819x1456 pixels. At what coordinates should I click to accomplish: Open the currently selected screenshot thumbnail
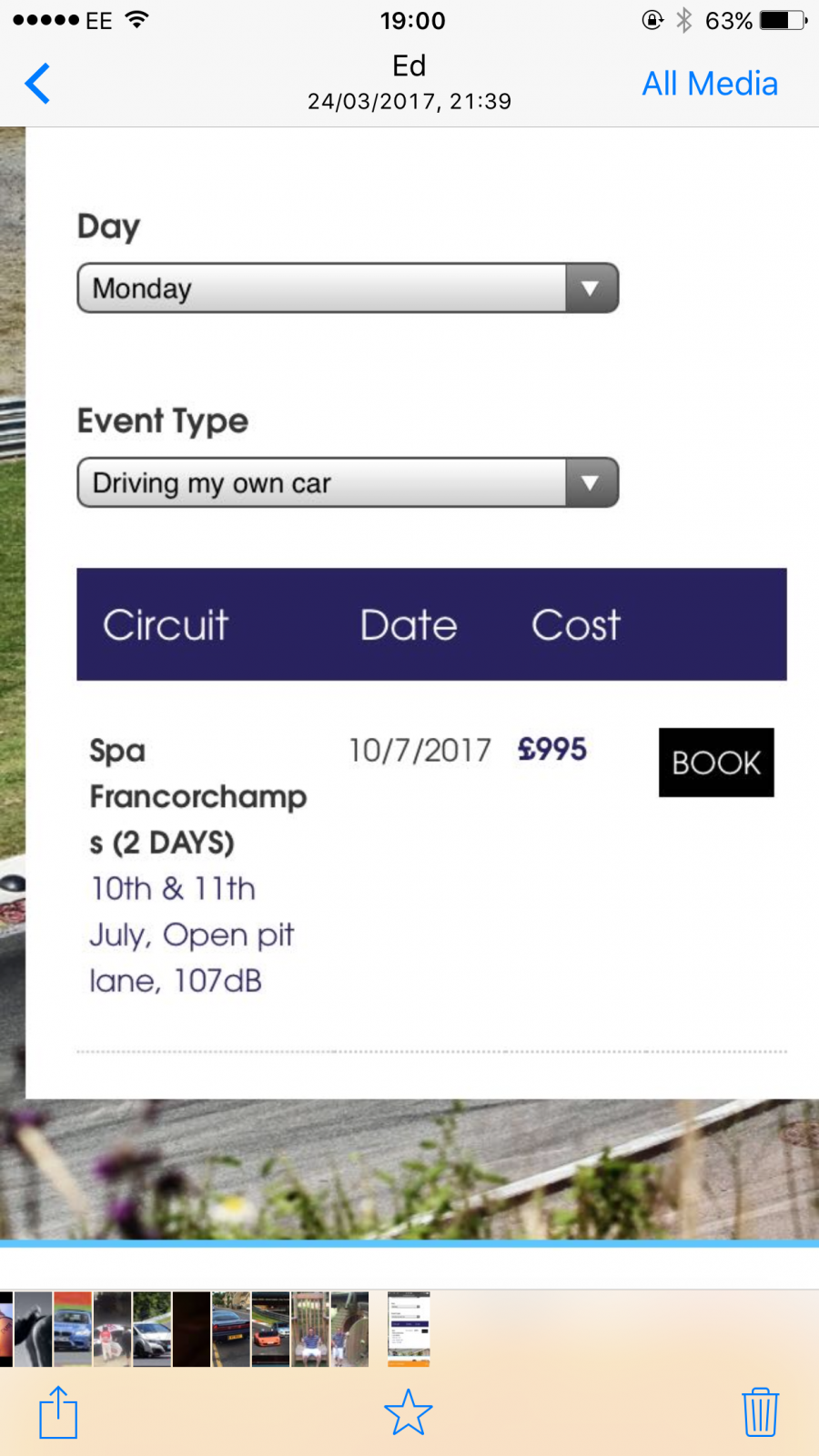tap(409, 1330)
